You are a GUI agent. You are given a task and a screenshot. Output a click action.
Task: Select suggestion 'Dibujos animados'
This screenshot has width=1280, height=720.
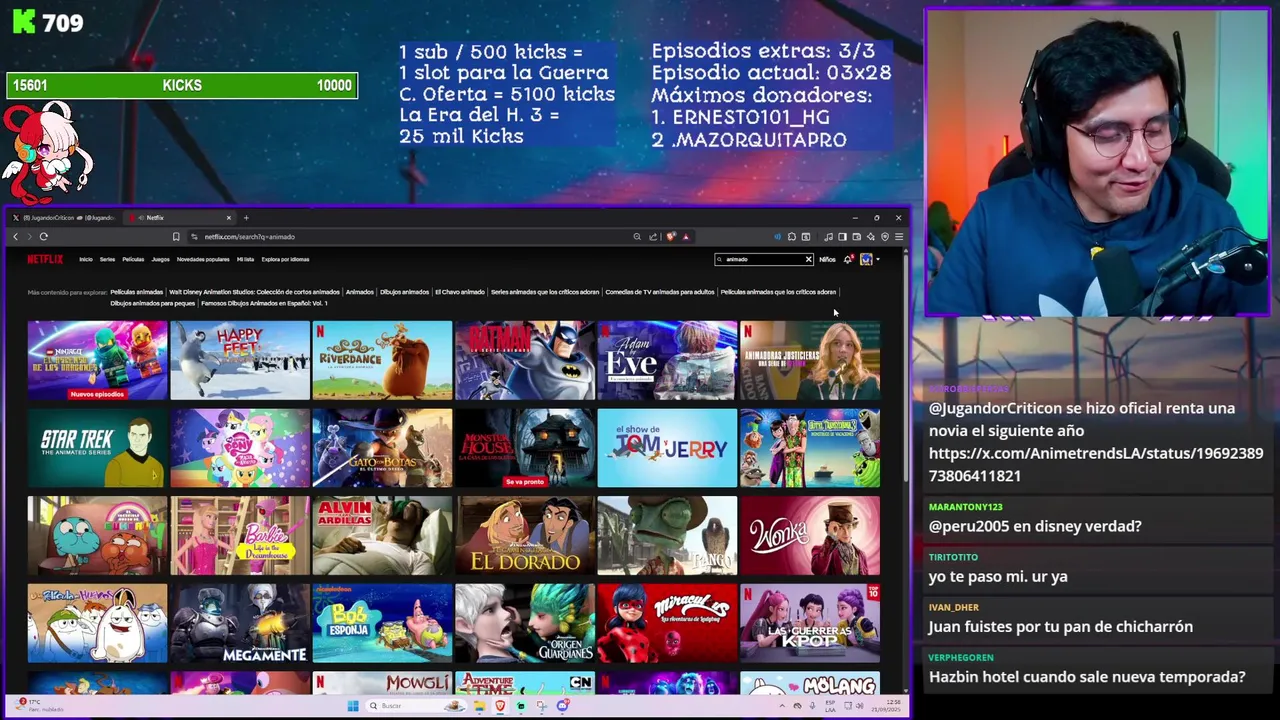[404, 292]
